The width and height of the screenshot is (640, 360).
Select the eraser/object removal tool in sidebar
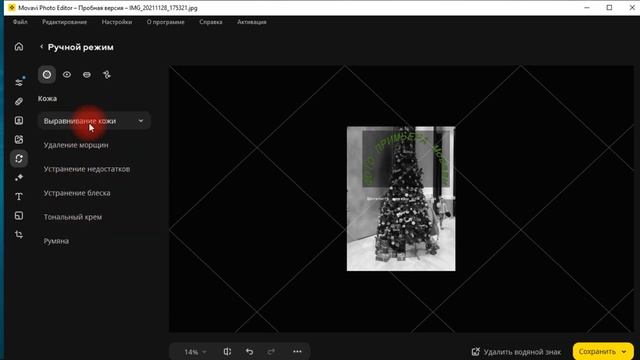pyautogui.click(x=19, y=101)
